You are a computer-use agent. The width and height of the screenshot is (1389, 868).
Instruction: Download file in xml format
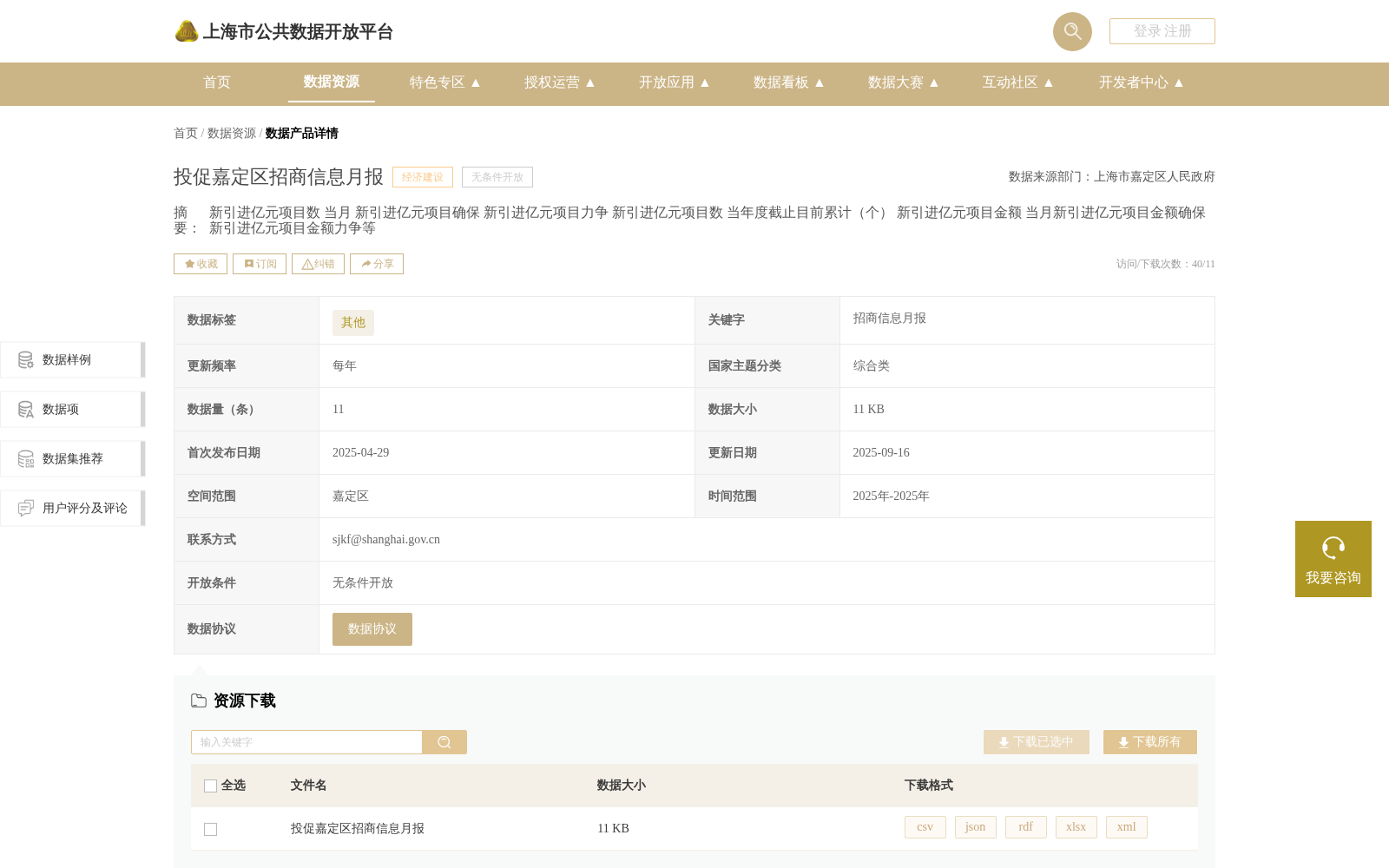pos(1127,827)
